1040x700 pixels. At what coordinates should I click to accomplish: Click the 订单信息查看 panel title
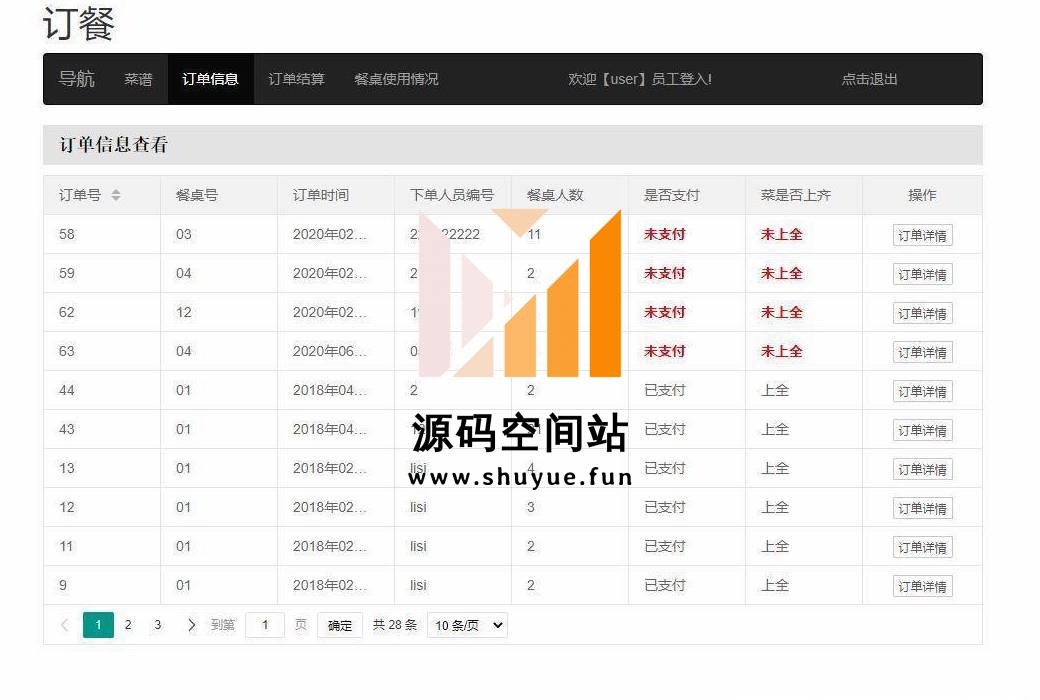[x=114, y=145]
